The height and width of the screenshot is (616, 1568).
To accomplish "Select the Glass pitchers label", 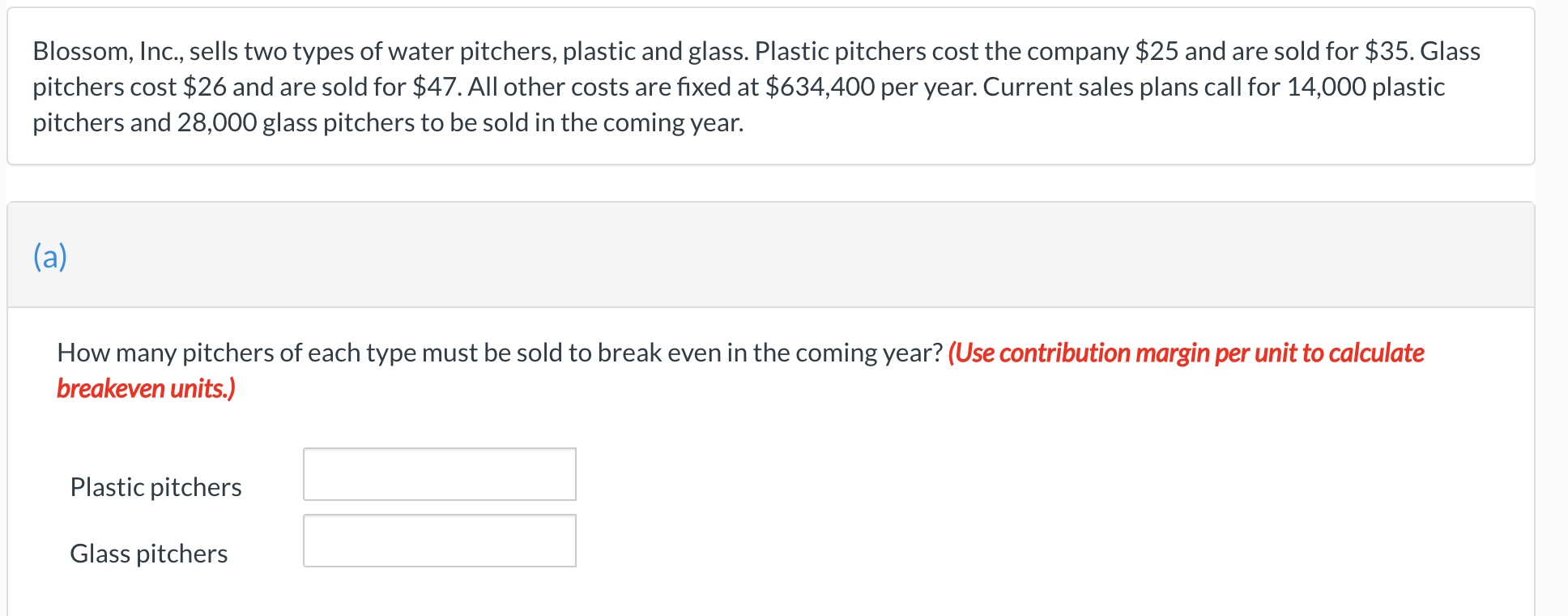I will (148, 554).
